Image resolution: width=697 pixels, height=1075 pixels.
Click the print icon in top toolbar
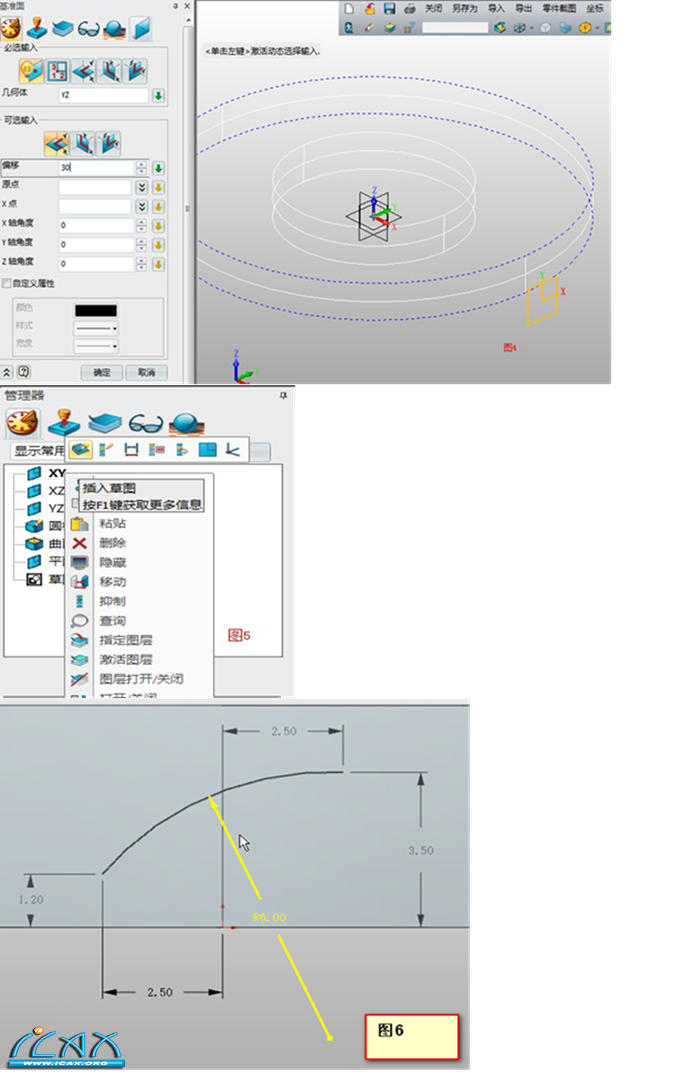(409, 8)
